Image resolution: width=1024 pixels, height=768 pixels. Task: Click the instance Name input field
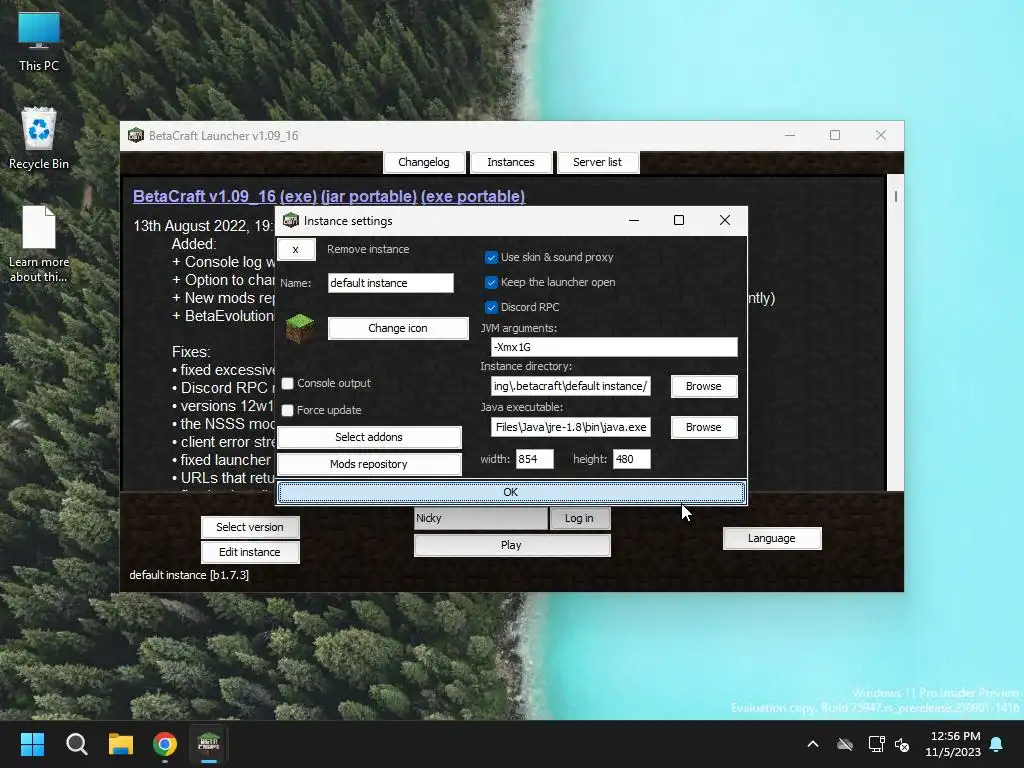pyautogui.click(x=391, y=283)
